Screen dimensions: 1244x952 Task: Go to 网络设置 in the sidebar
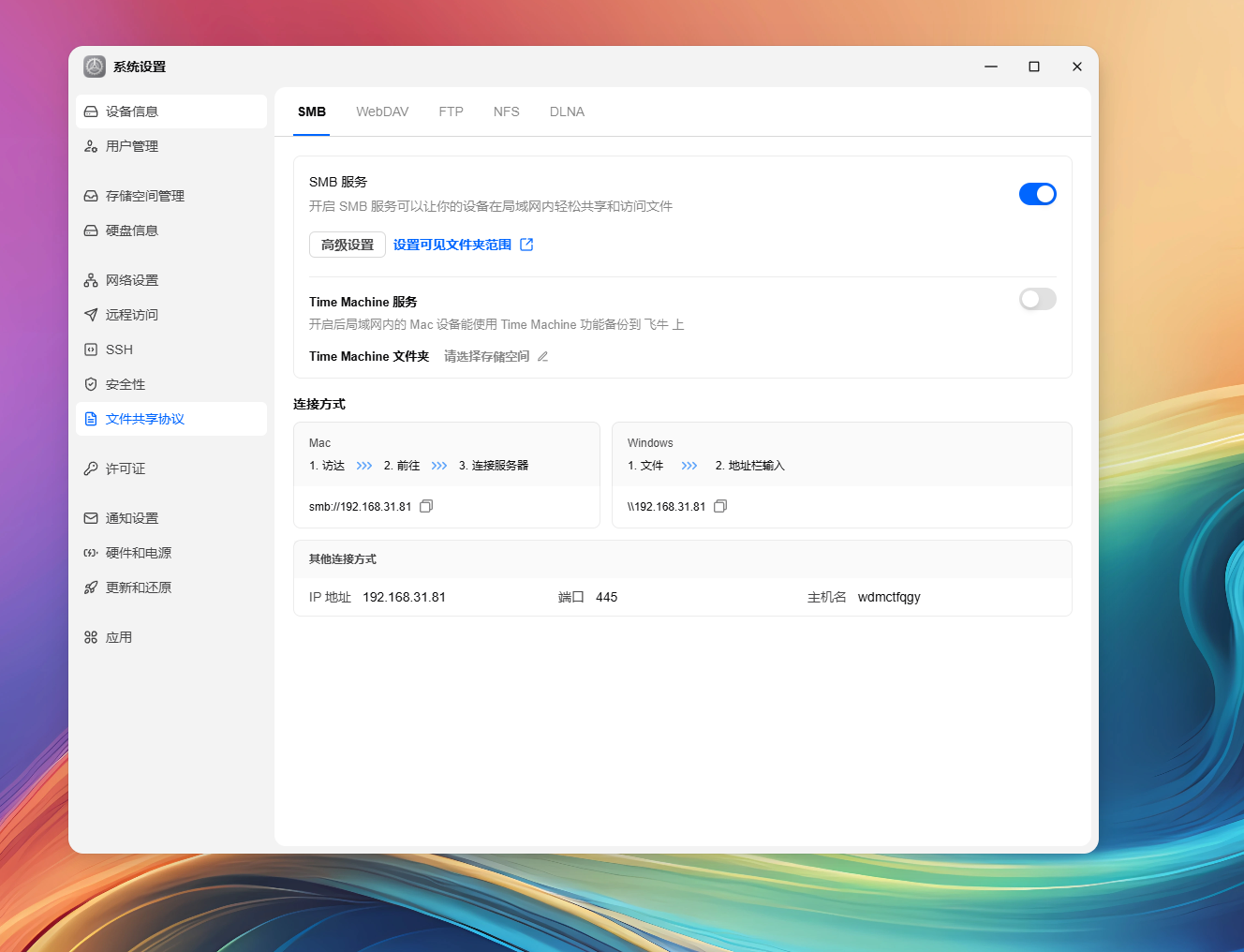tap(171, 280)
